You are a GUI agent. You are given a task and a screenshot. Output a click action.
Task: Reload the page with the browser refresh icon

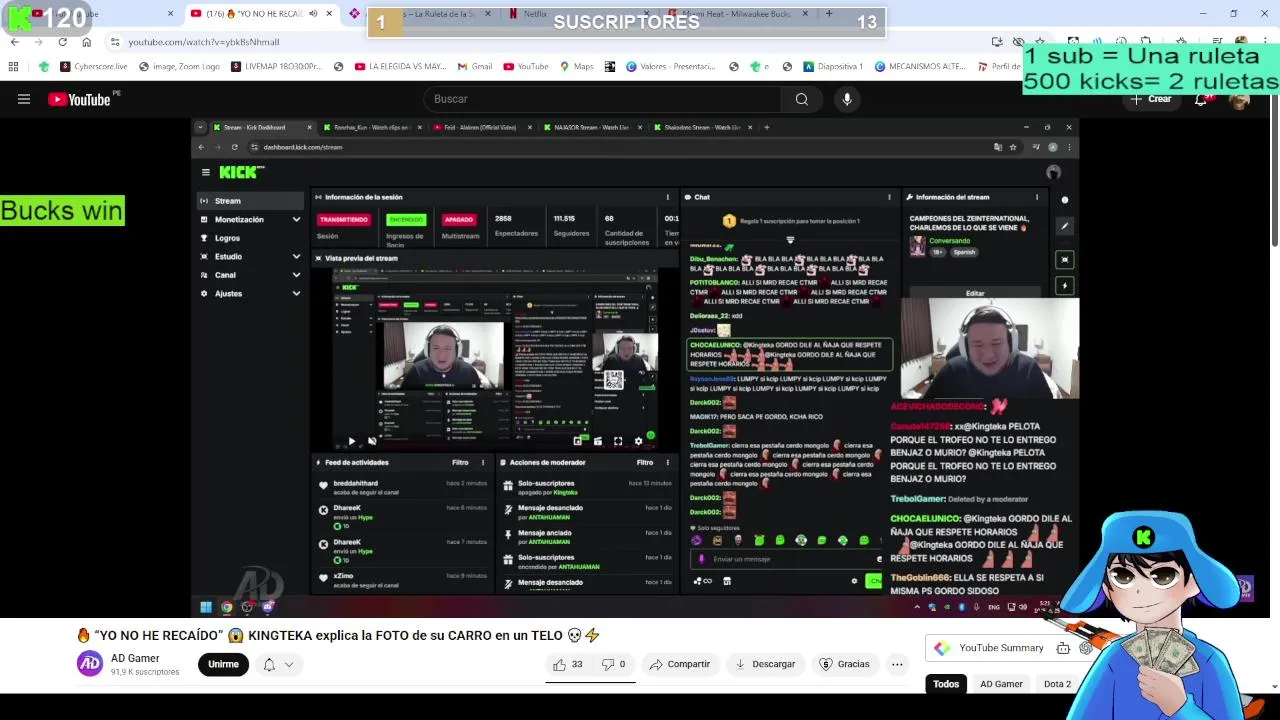(62, 42)
